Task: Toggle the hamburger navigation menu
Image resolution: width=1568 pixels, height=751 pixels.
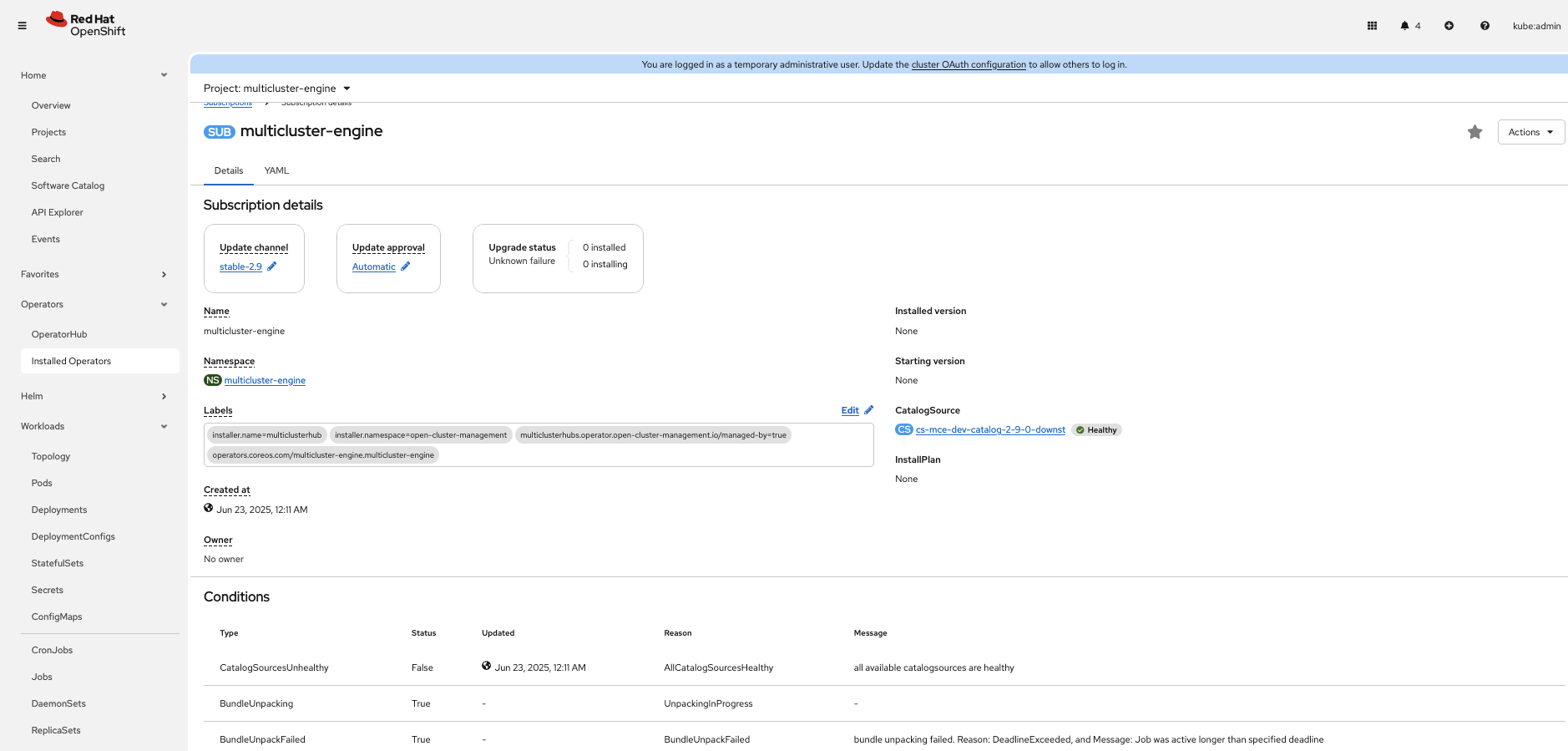Action: (x=22, y=26)
